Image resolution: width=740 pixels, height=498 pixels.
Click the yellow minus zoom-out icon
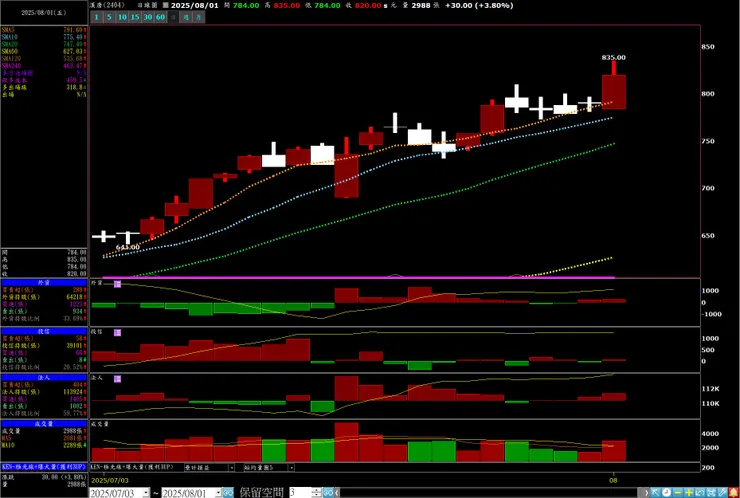(678, 493)
